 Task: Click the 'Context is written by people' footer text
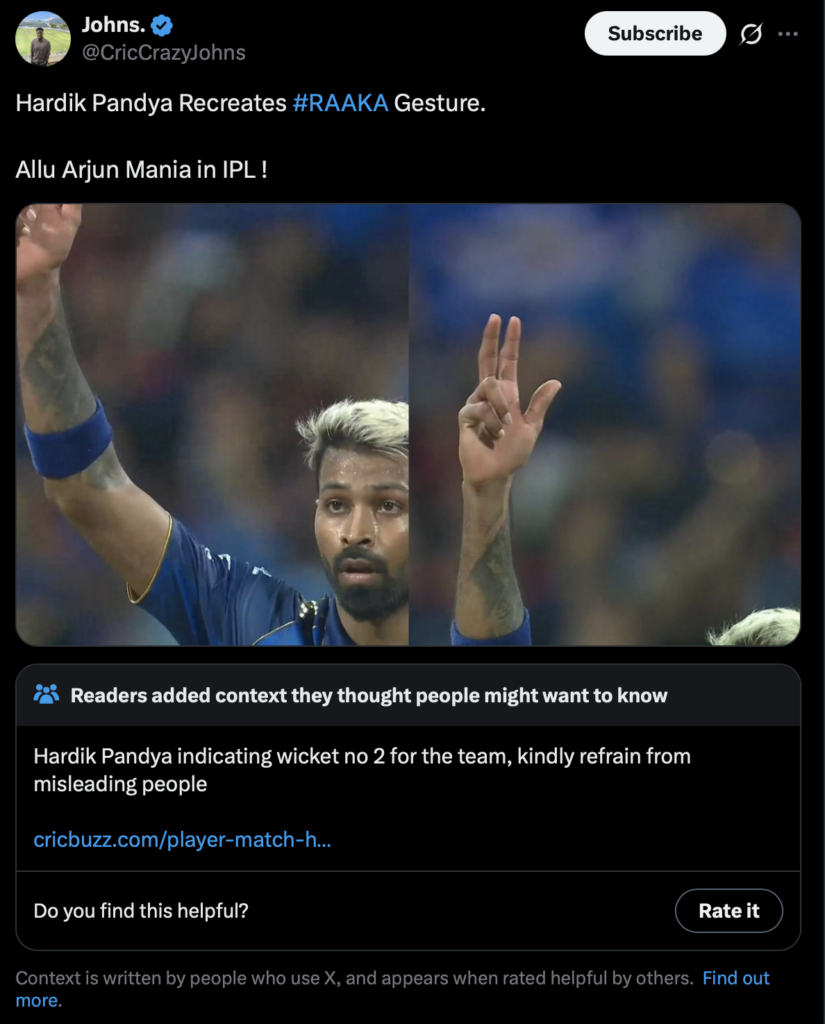click(x=354, y=978)
